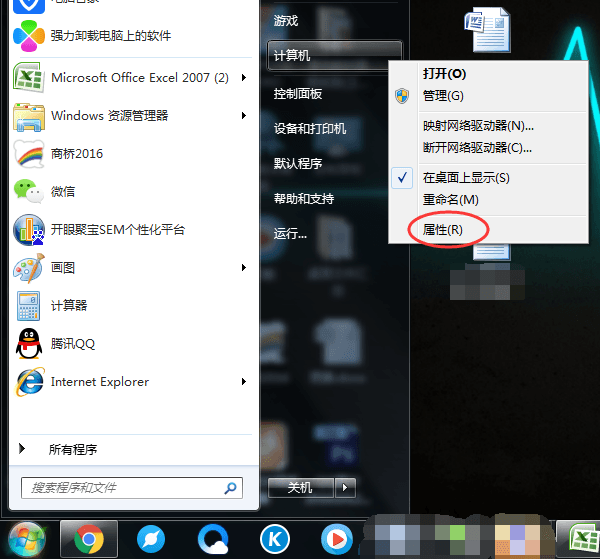Viewport: 600px width, 559px height.
Task: Expand the Windows 资源管理器 submenu arrow
Action: [244, 116]
